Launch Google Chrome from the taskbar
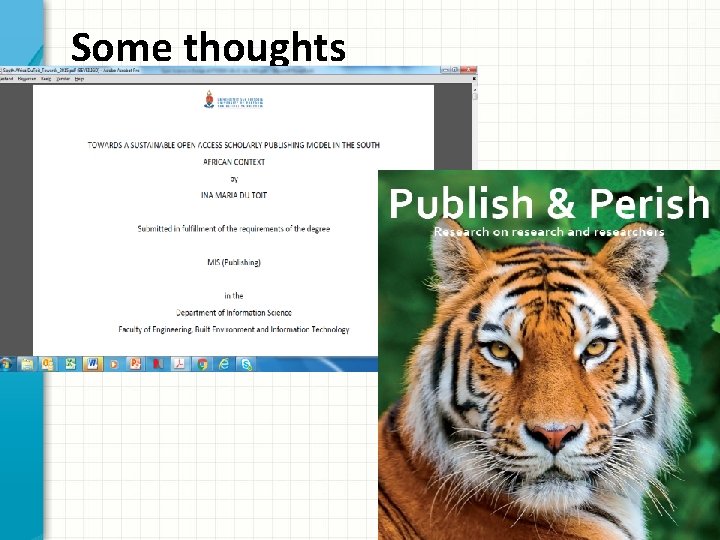The width and height of the screenshot is (720, 540). pyautogui.click(x=202, y=364)
